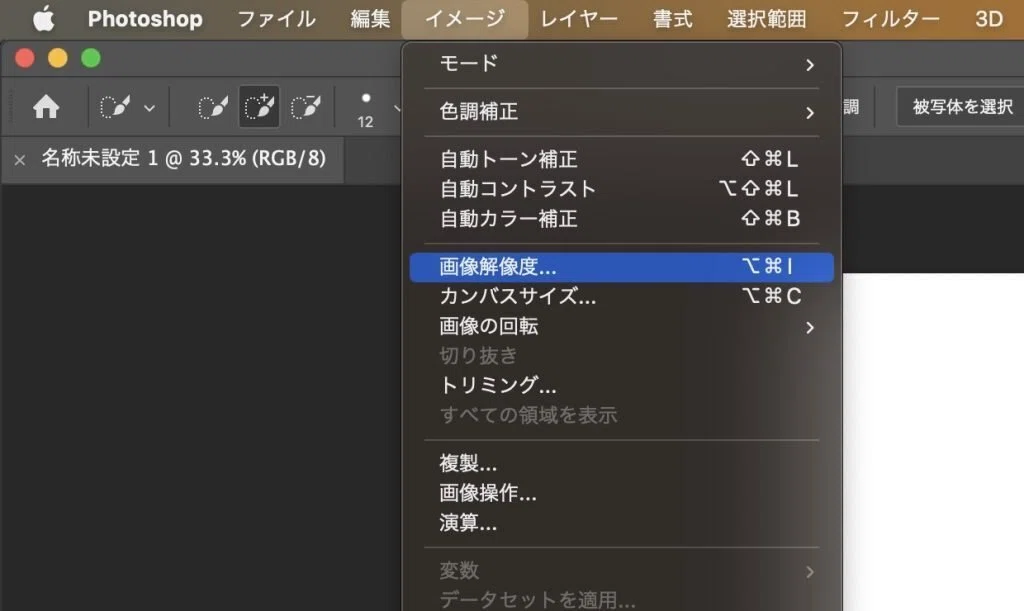Select the New Selection brush mode icon
The width and height of the screenshot is (1024, 611).
[x=213, y=107]
